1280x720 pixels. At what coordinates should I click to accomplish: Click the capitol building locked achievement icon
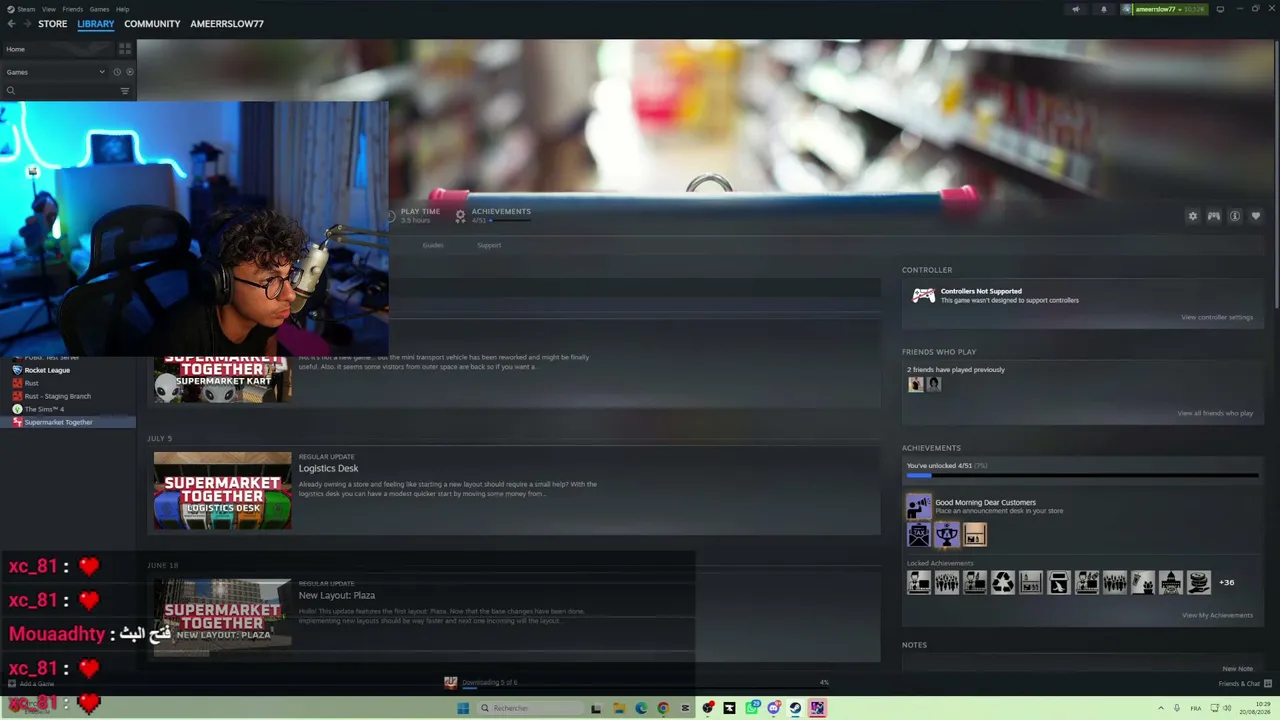coord(1171,582)
